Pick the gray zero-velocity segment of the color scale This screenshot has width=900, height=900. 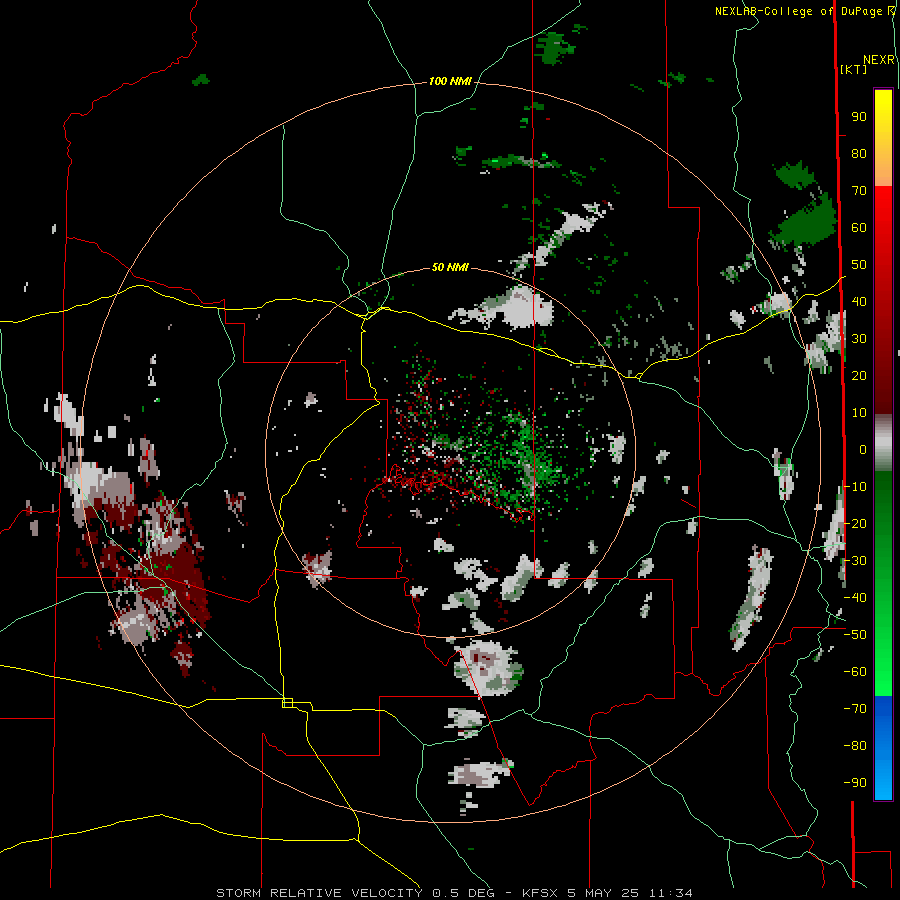883,443
